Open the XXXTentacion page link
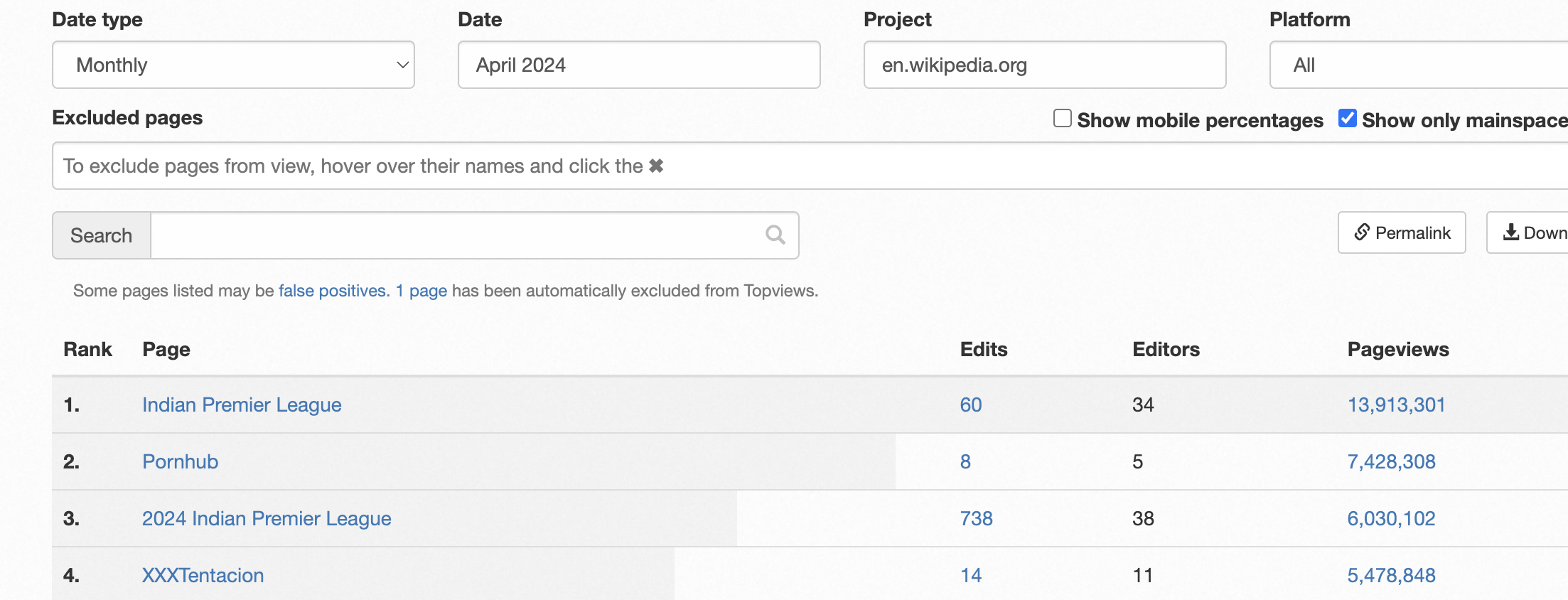The height and width of the screenshot is (600, 1568). pyautogui.click(x=203, y=575)
